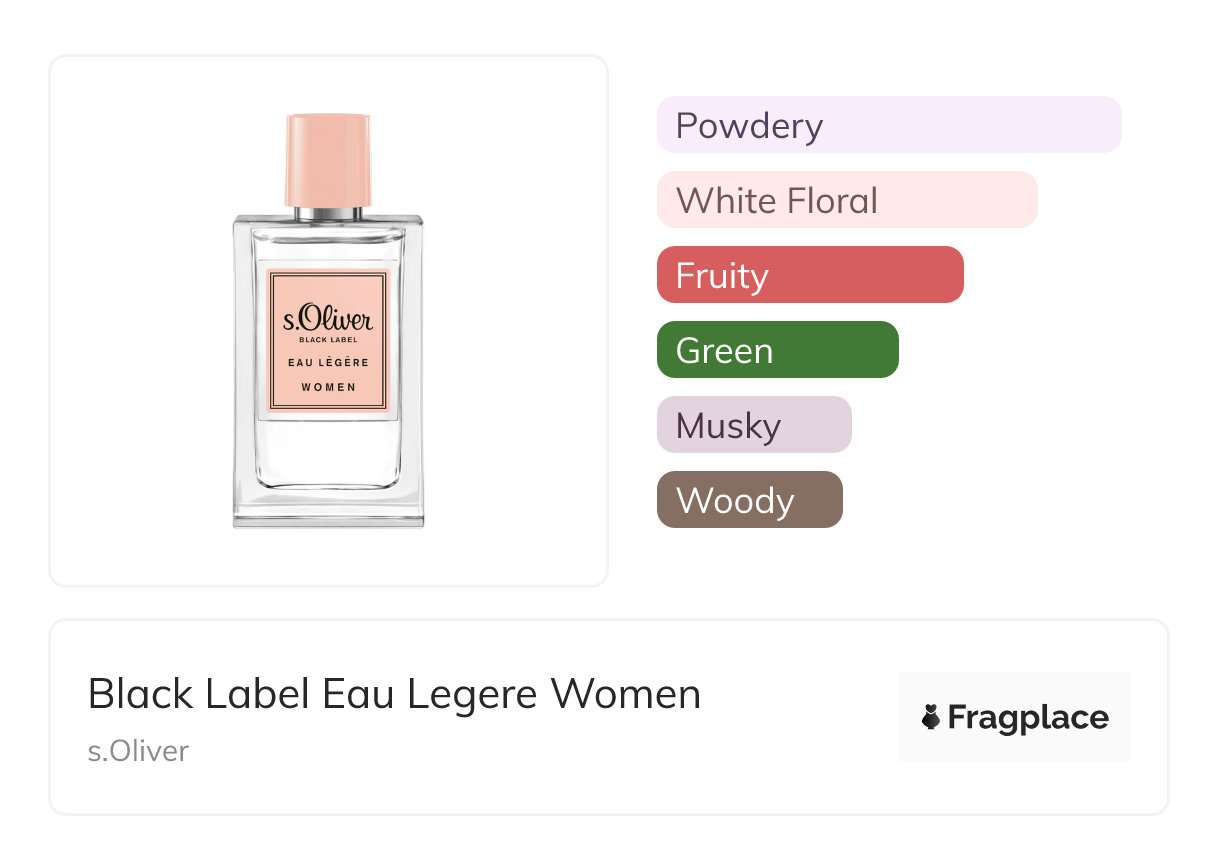The width and height of the screenshot is (1218, 864).
Task: Click the s.Oliver brand name below the title
Action: click(x=138, y=751)
